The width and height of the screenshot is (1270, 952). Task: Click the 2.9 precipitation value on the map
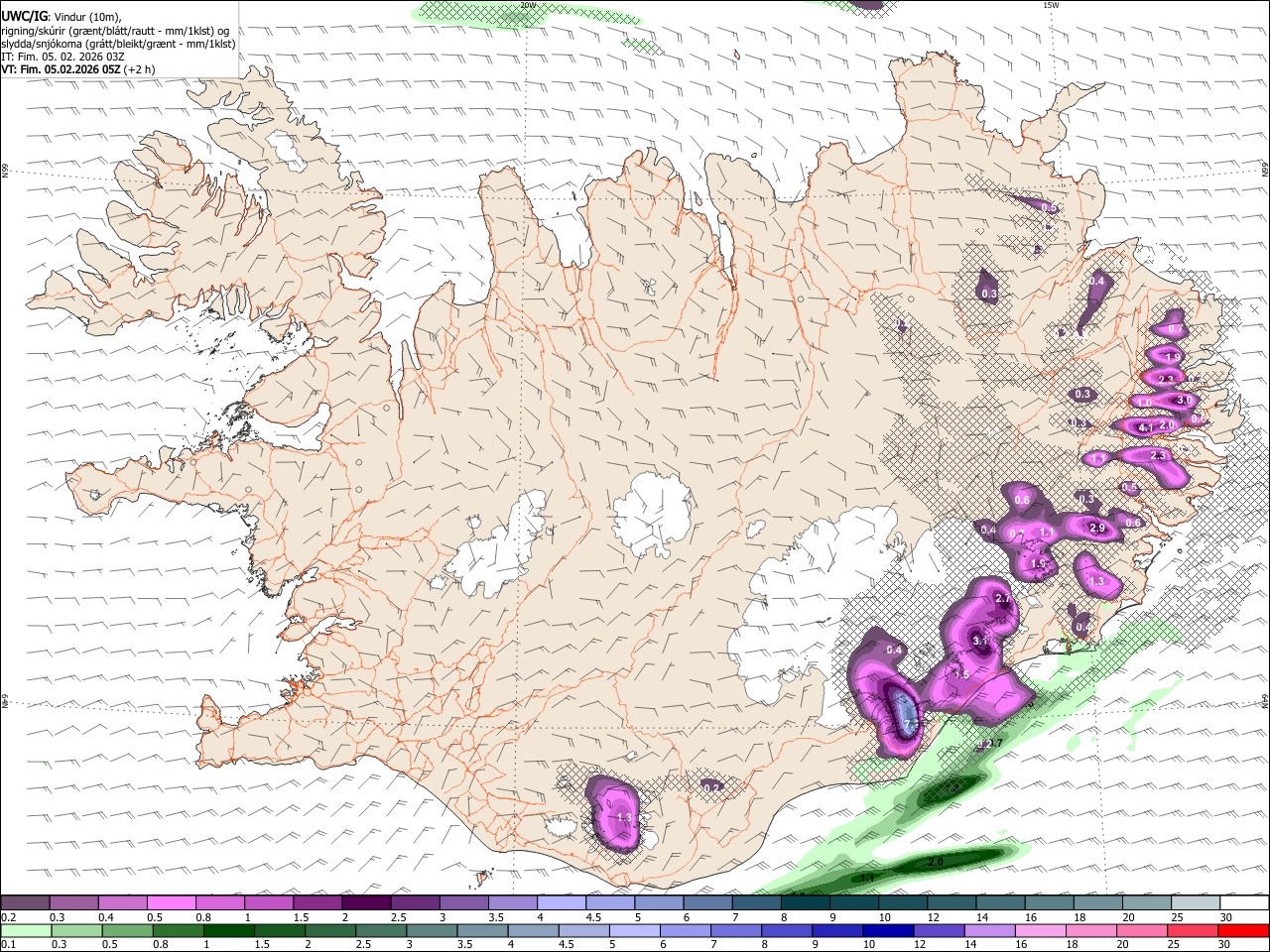(1097, 528)
